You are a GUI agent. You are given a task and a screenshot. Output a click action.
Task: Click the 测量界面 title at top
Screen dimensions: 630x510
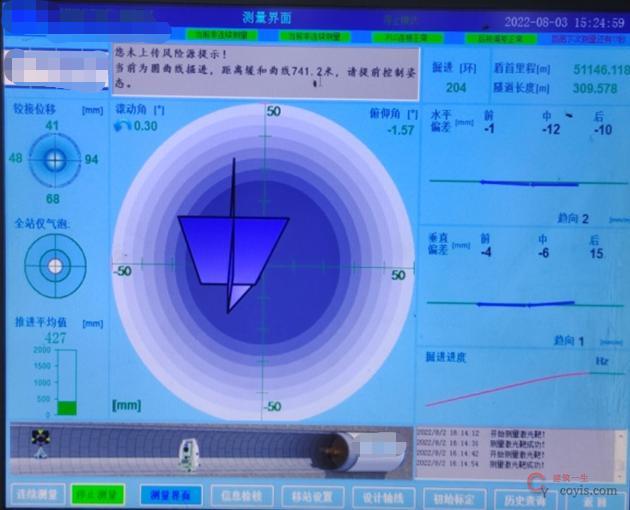coord(267,18)
